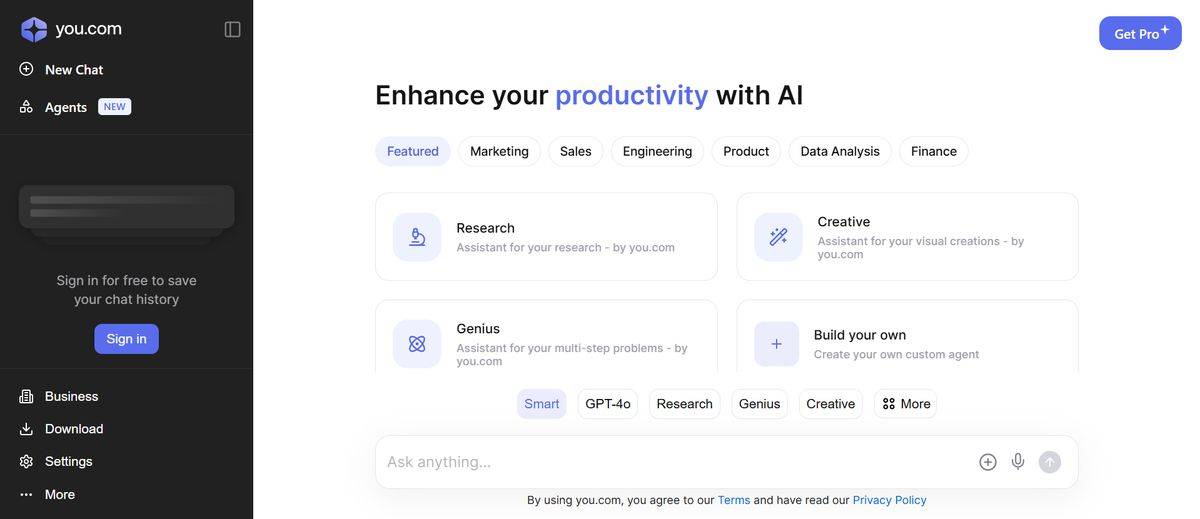Open the Agents section
This screenshot has height=519, width=1200.
[66, 107]
